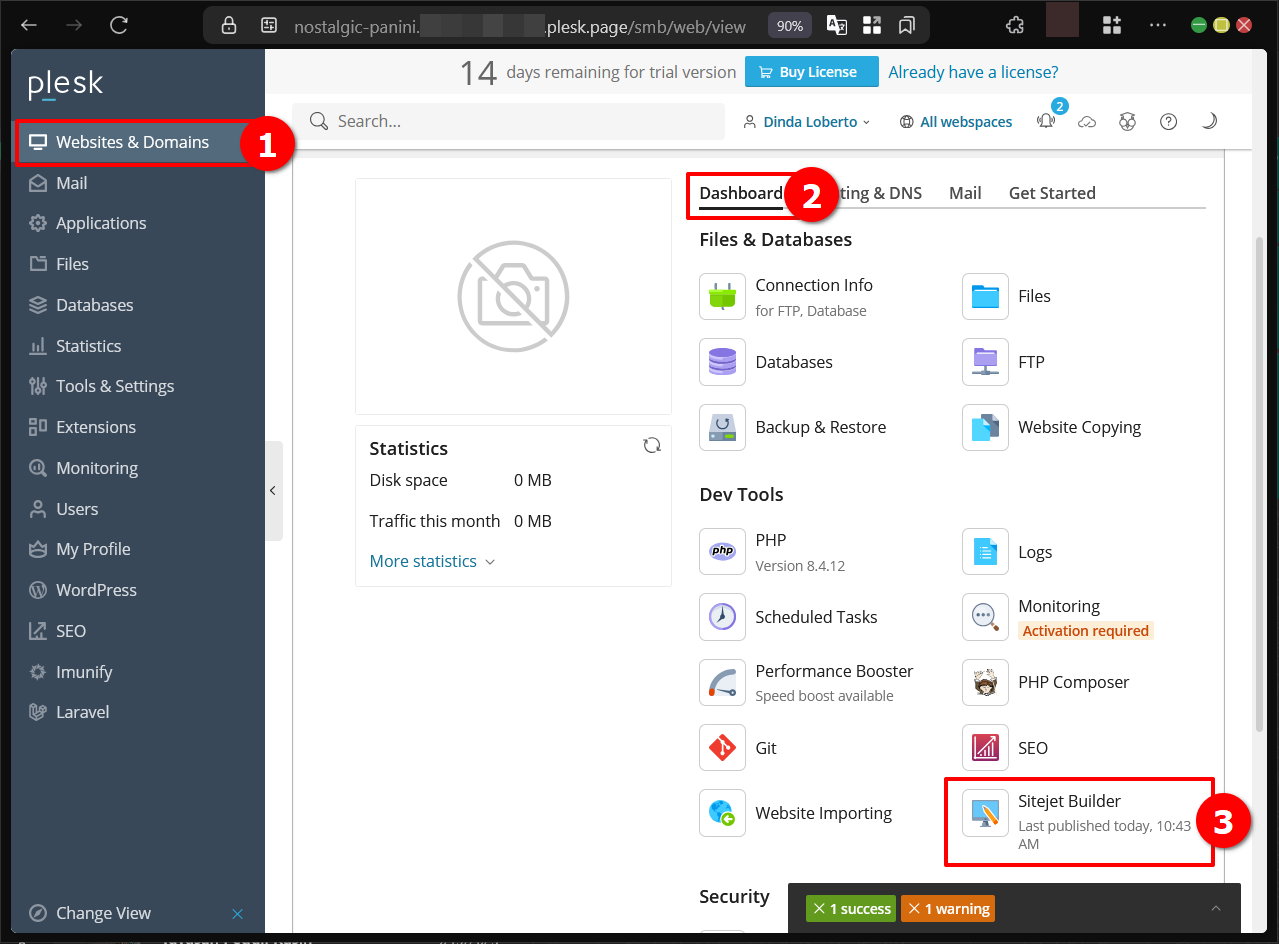This screenshot has height=944, width=1279.
Task: Switch to the Get Started tab
Action: coord(1051,193)
